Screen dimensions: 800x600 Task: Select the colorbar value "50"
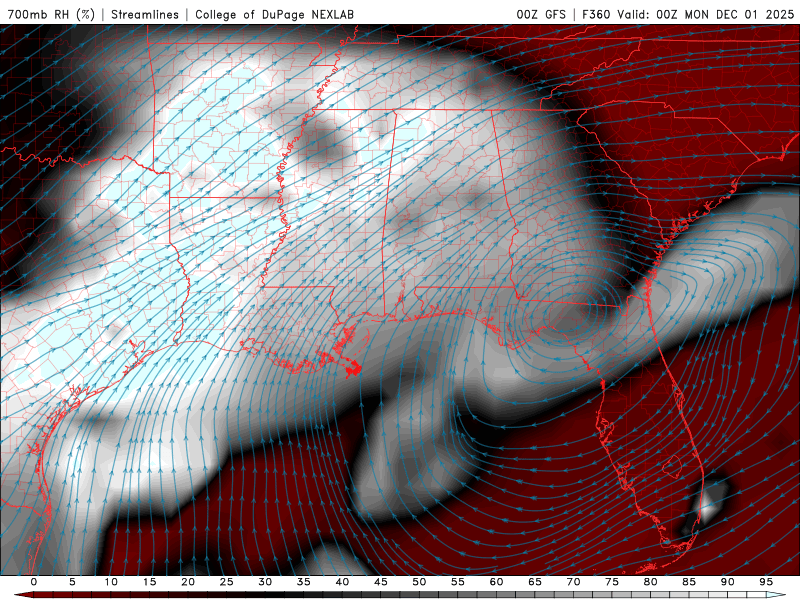point(419,582)
